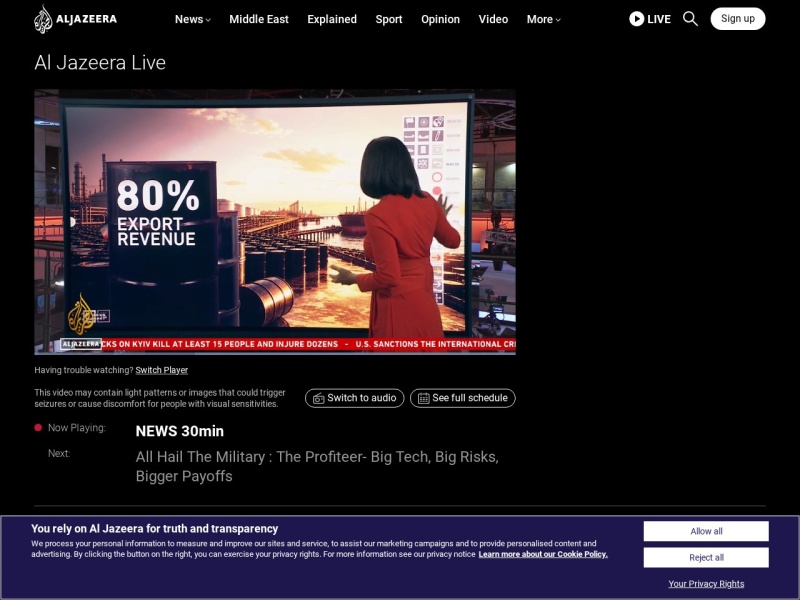Click the Al Jazeera Live heading
Image resolution: width=800 pixels, height=600 pixels.
coord(100,63)
